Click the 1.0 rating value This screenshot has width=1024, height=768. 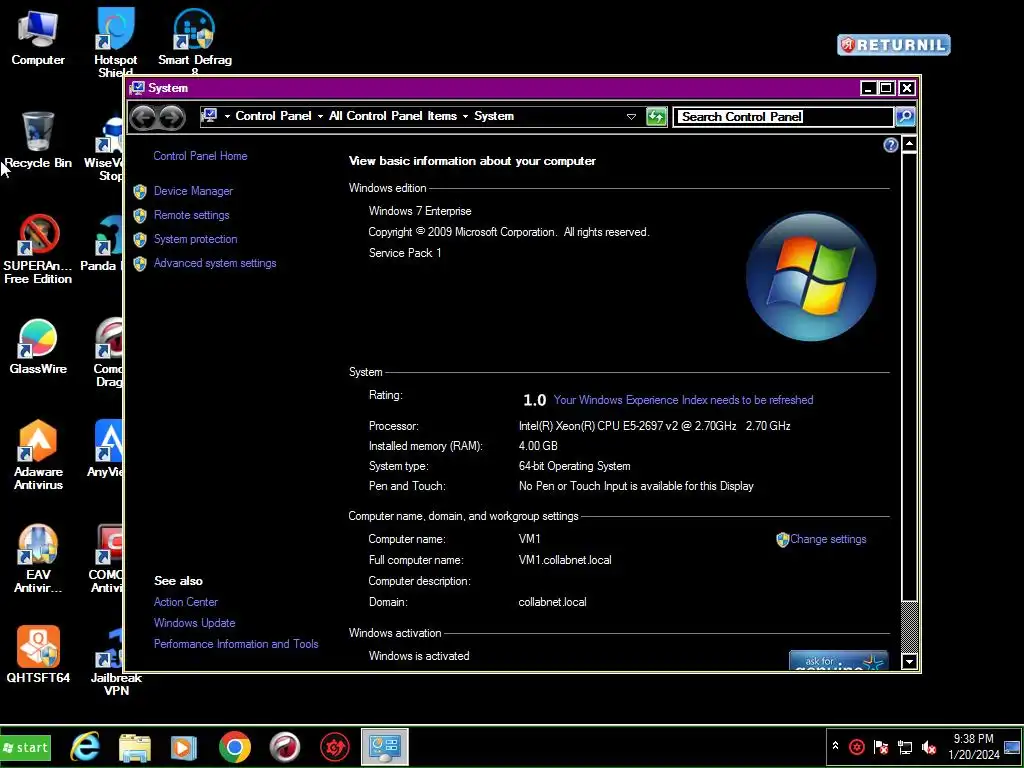[x=534, y=400]
